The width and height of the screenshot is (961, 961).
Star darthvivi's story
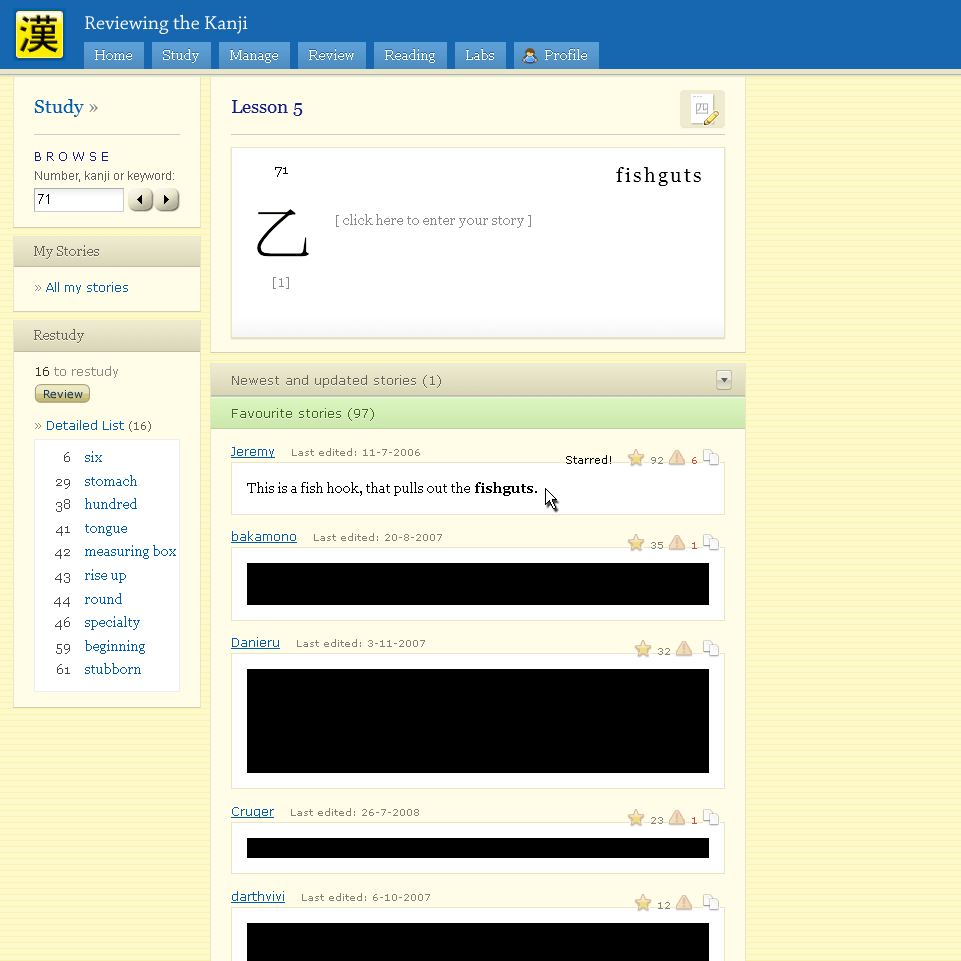click(643, 903)
